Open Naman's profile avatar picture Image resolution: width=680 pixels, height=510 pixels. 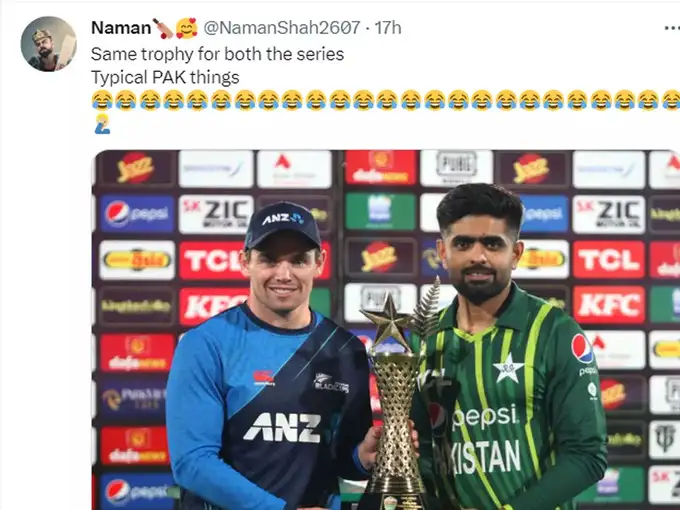(49, 44)
